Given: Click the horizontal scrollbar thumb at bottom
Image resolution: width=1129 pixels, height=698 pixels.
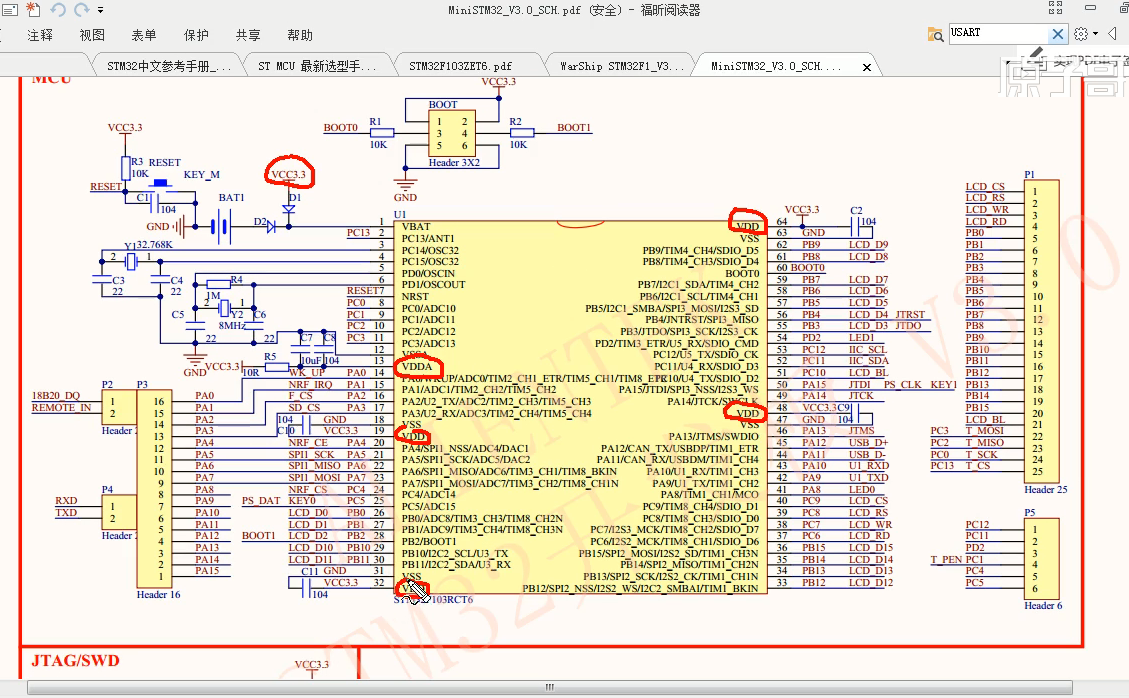Looking at the screenshot, I should 549,687.
